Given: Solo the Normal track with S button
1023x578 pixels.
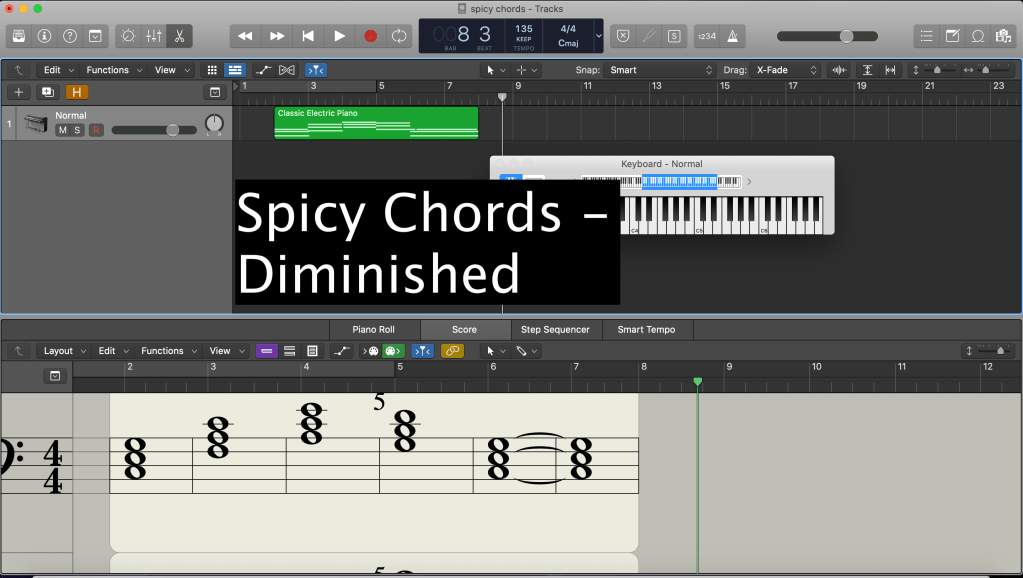Looking at the screenshot, I should pos(76,130).
